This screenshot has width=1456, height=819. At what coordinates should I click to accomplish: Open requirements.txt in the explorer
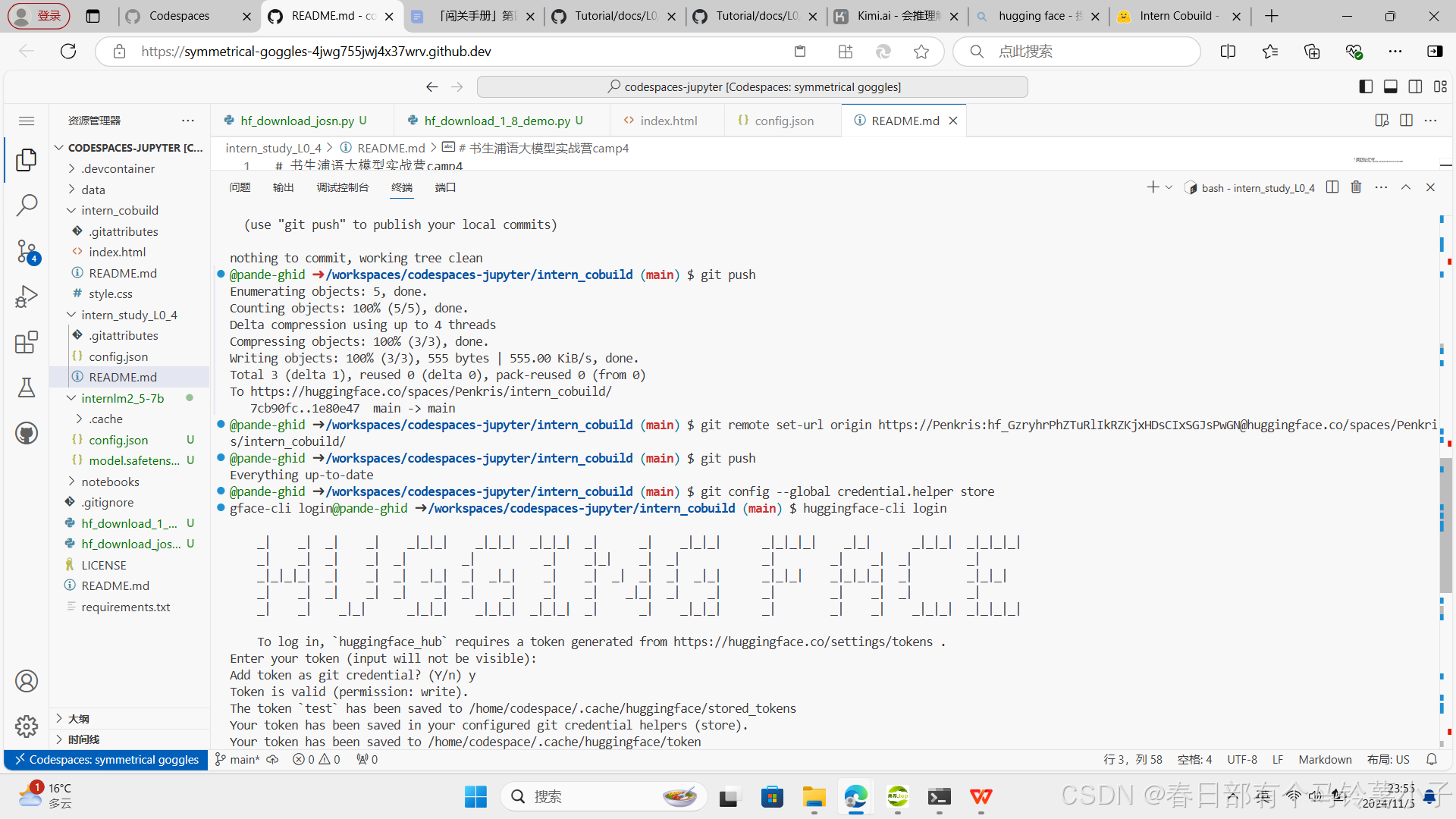tap(126, 607)
